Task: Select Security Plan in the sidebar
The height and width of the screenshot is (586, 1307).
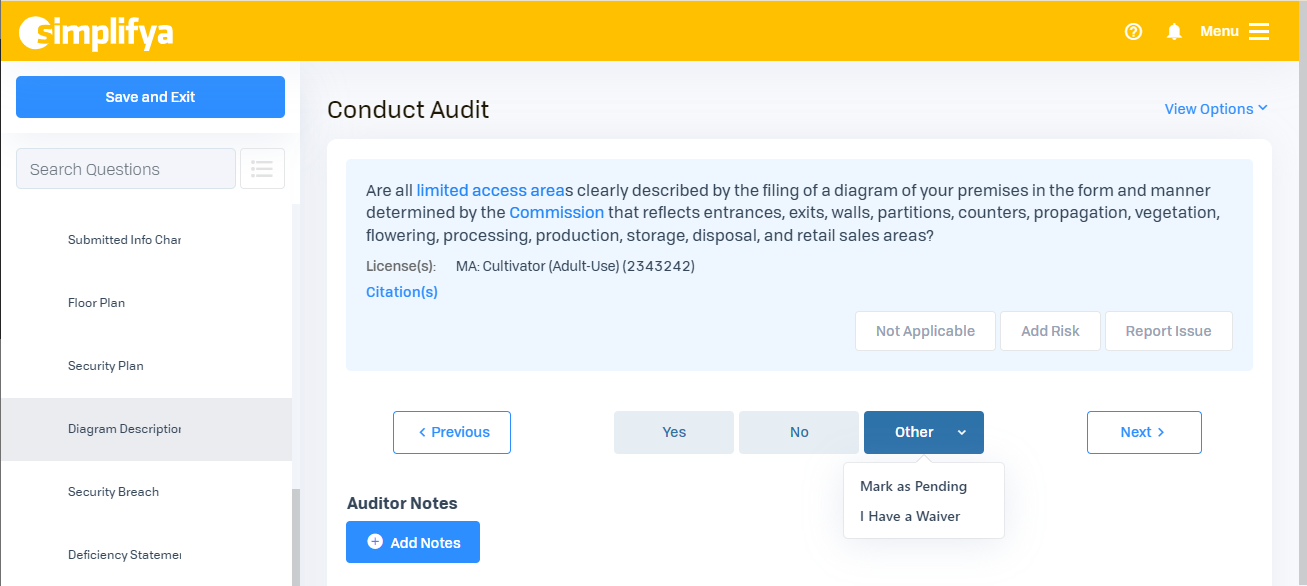Action: tap(106, 366)
